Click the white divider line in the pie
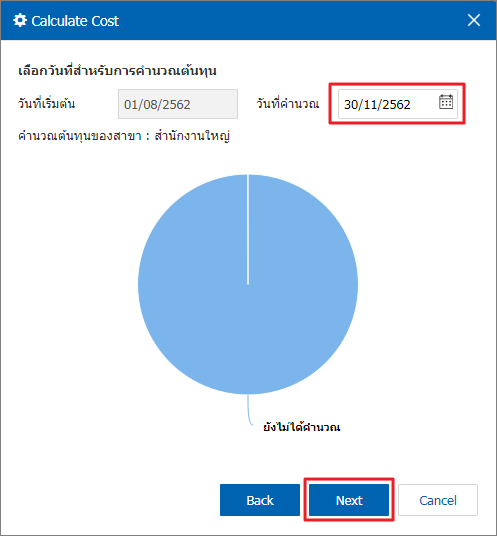 [248, 230]
